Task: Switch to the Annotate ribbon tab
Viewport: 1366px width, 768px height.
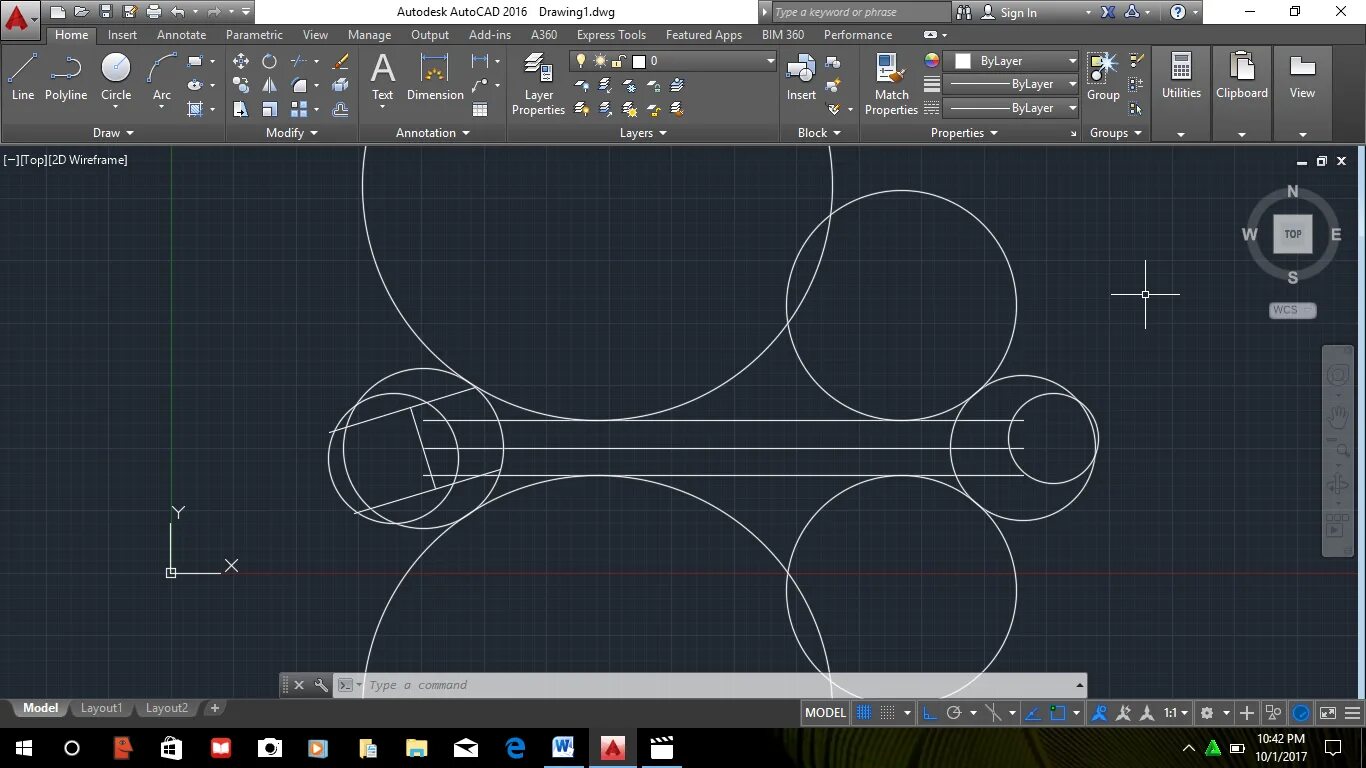Action: point(182,35)
